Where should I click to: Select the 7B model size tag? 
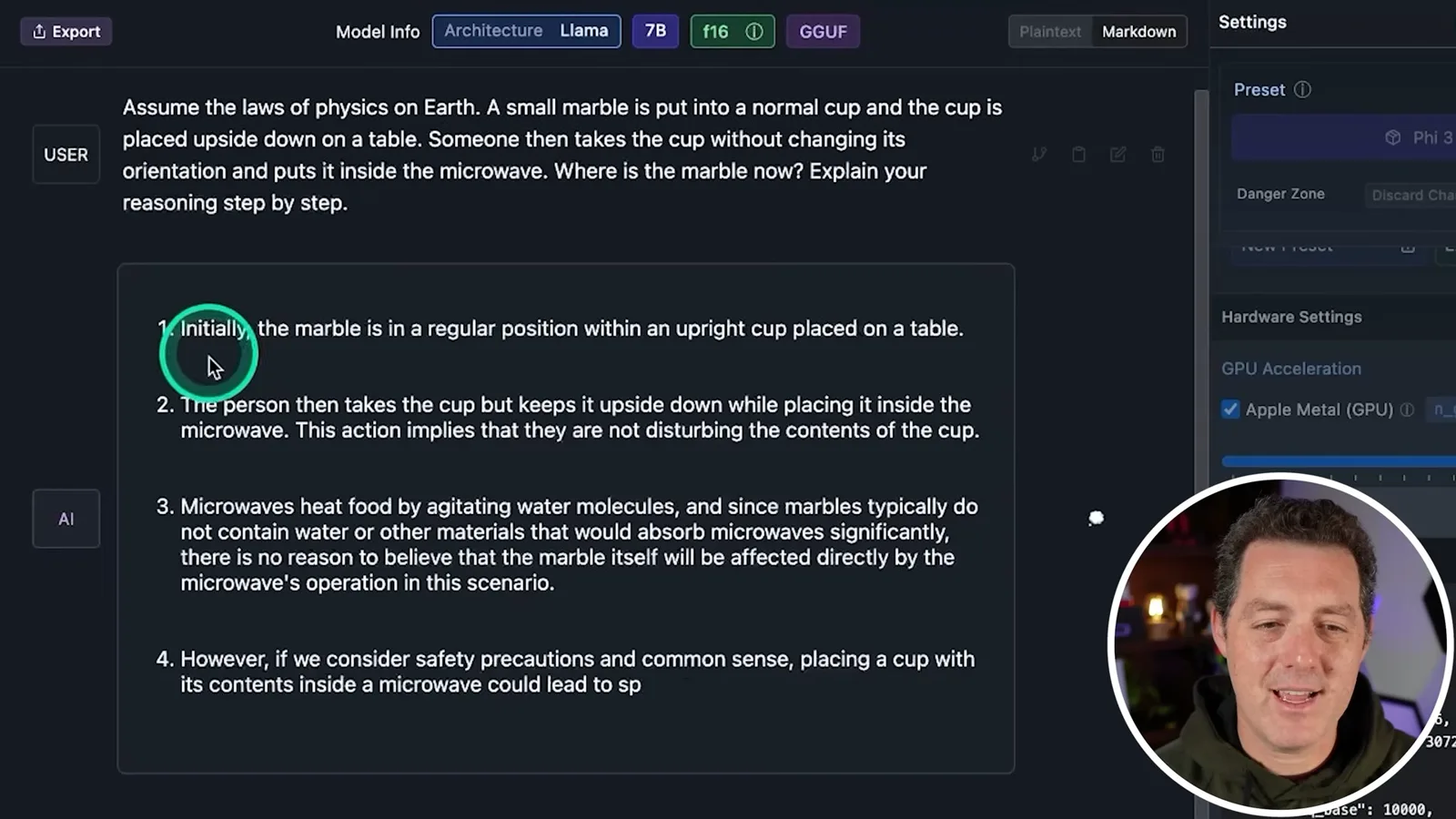pos(655,31)
